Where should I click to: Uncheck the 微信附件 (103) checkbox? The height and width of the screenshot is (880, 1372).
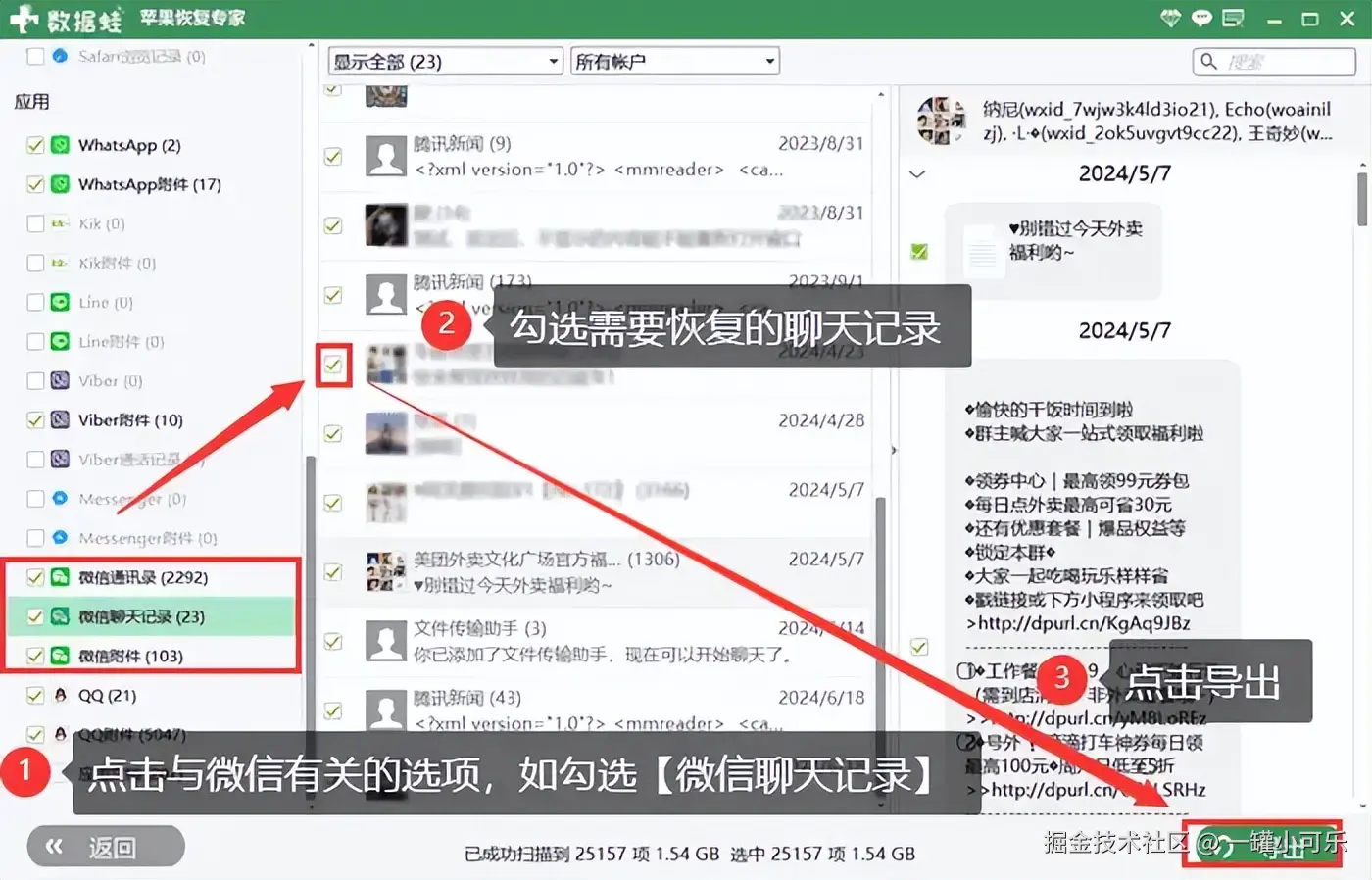[35, 656]
